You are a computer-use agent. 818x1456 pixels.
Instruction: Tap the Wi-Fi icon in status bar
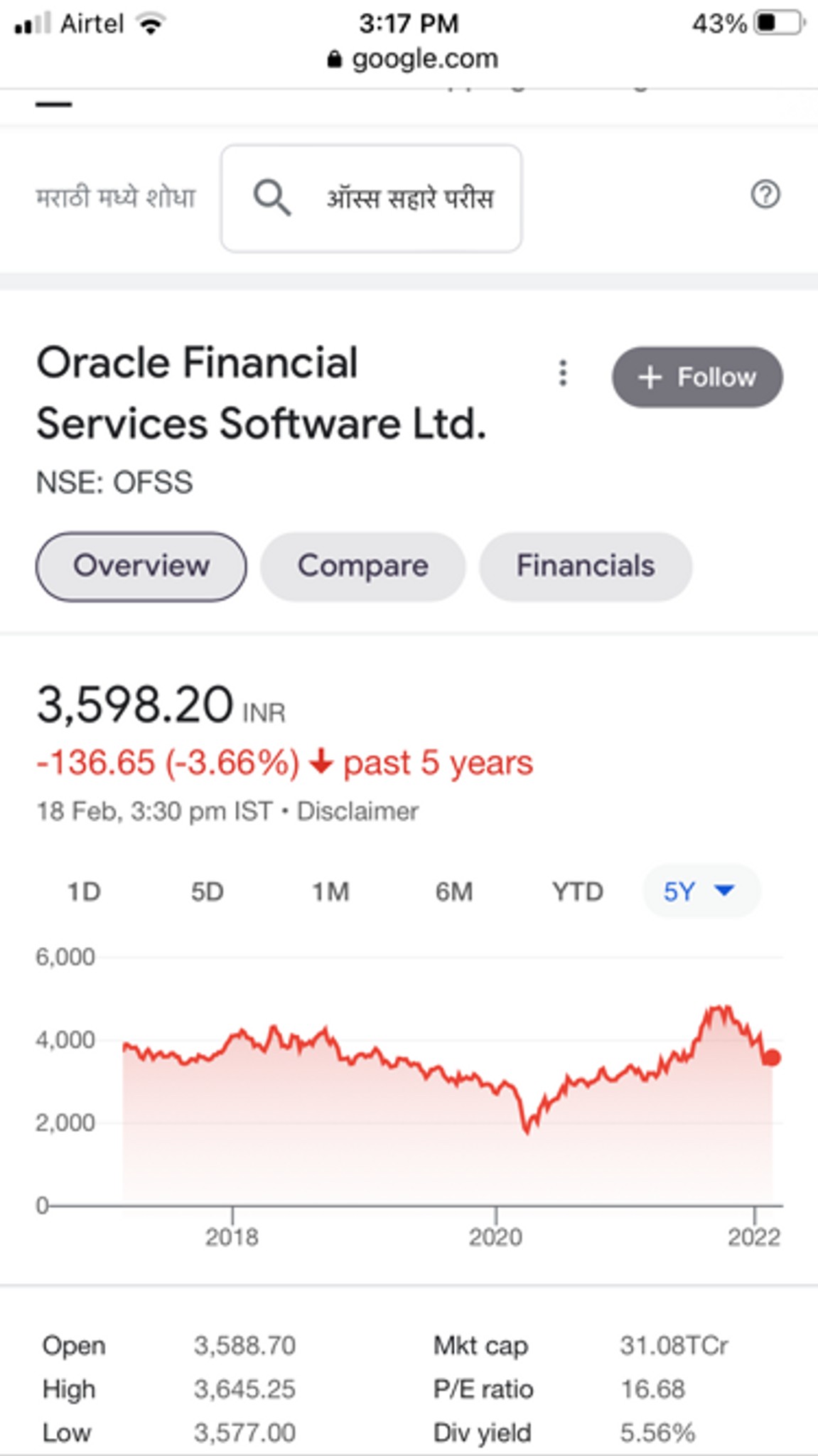pos(151,24)
